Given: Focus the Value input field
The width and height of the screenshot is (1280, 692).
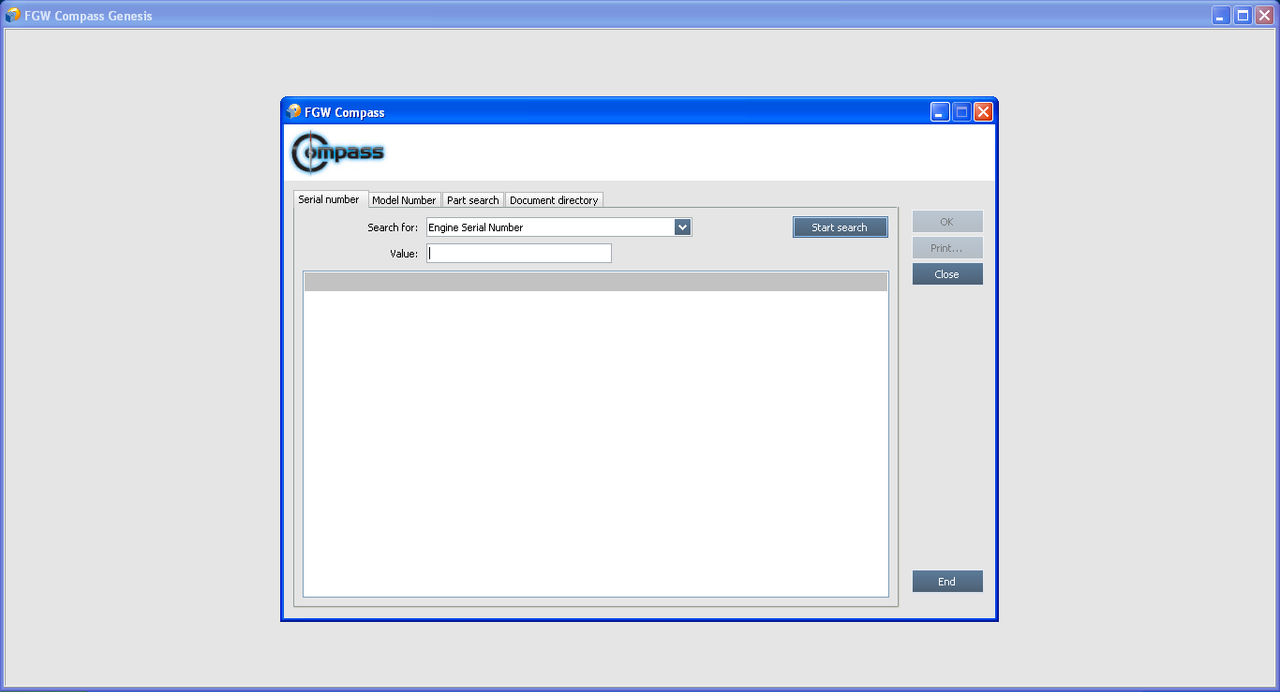Looking at the screenshot, I should tap(519, 254).
